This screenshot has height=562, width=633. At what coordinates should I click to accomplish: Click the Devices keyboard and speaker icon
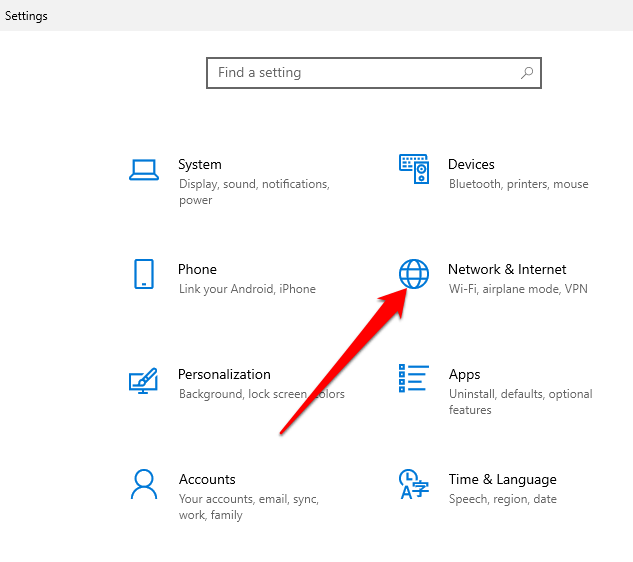(x=414, y=169)
